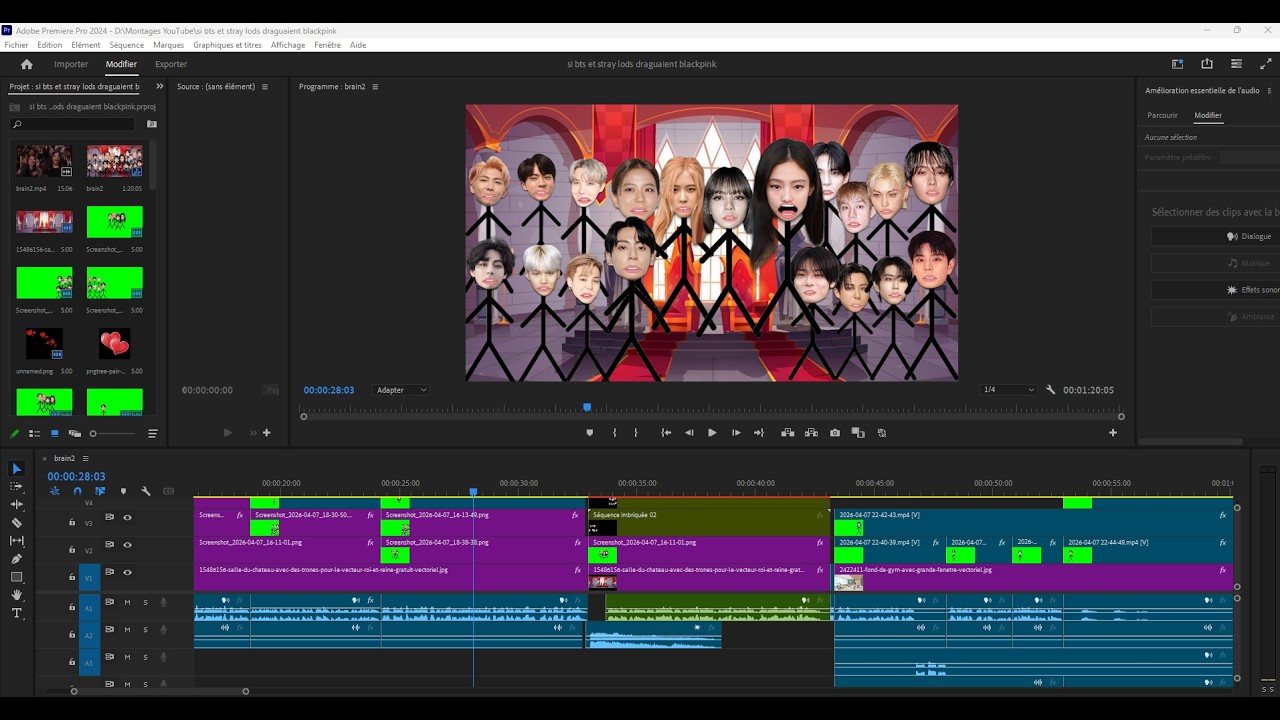Toggle full screen video icon
Viewport: 1280px width, 720px height.
pyautogui.click(x=1266, y=64)
